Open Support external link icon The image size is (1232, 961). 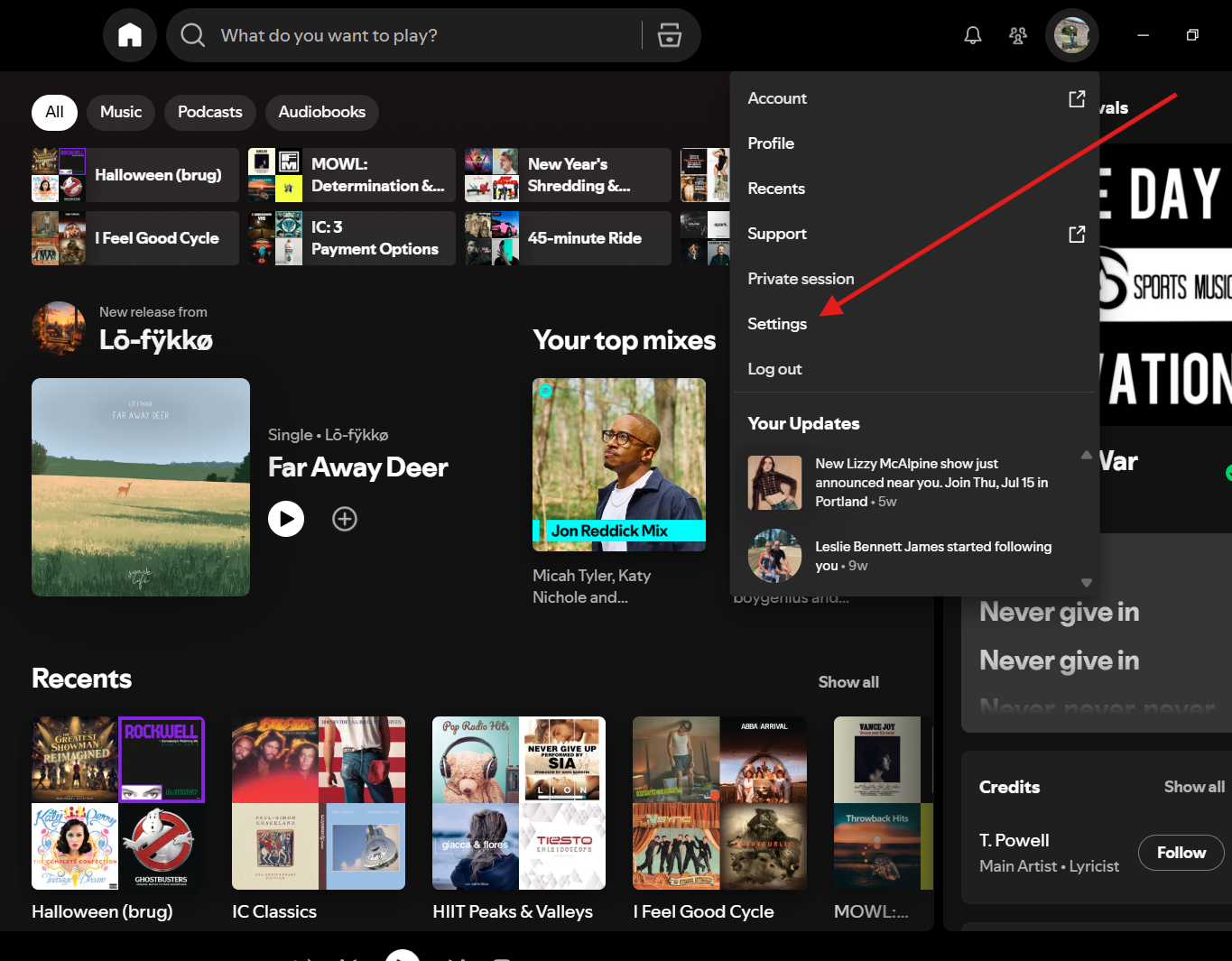[x=1077, y=234]
